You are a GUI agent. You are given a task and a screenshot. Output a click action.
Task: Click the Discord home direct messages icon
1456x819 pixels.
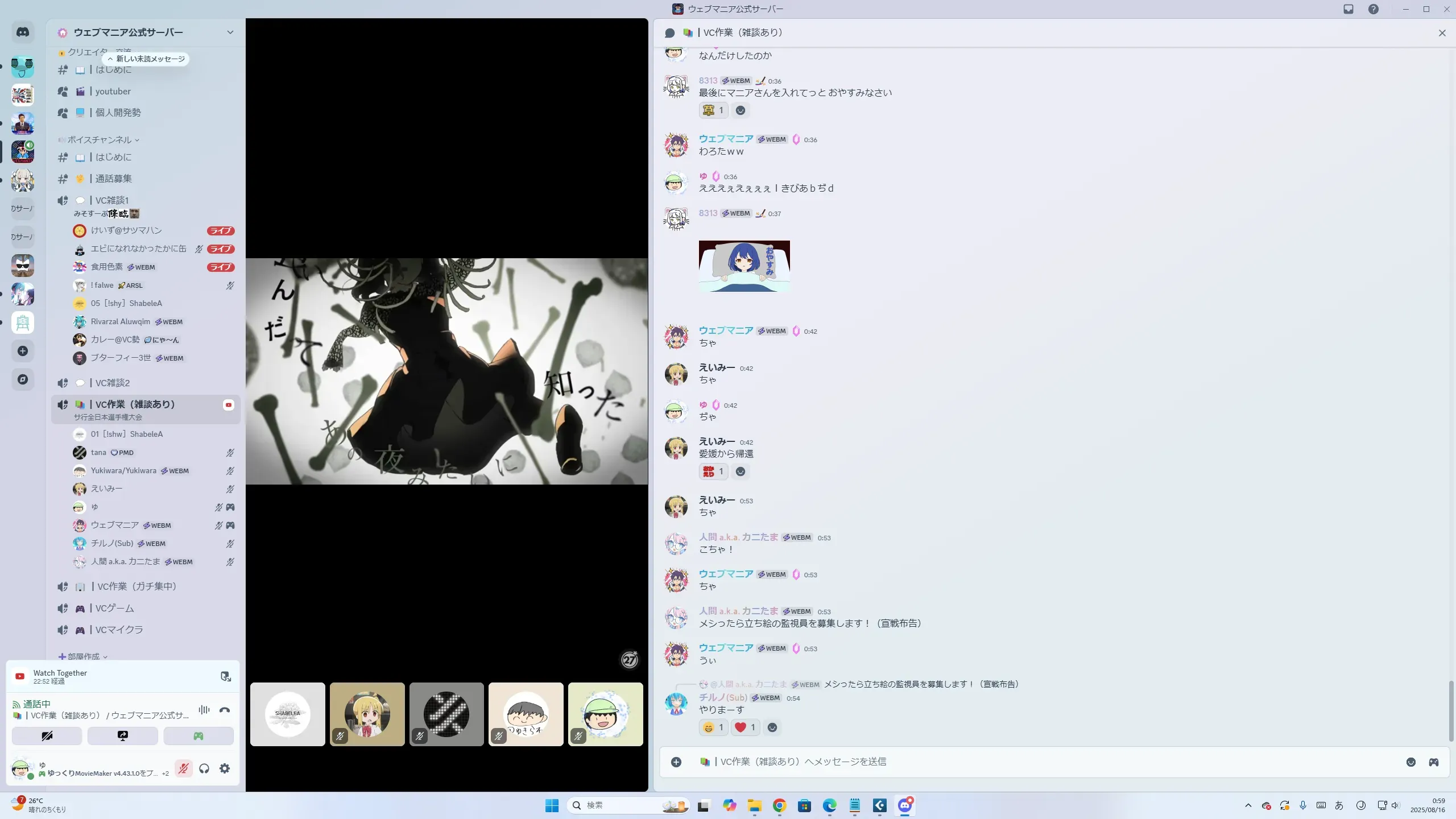pos(23,32)
